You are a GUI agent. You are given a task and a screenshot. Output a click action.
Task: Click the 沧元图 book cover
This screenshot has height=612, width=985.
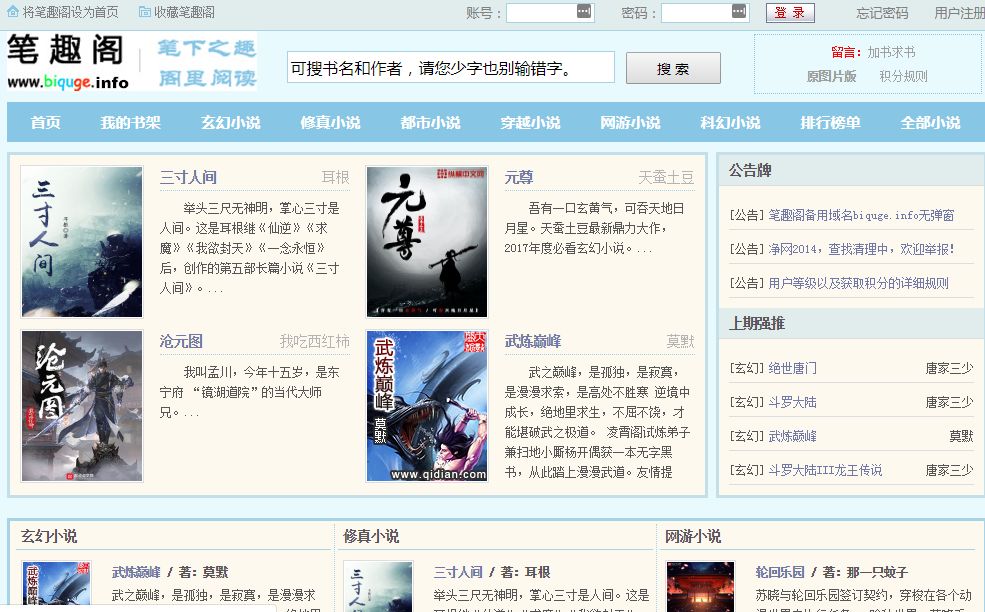coord(82,406)
